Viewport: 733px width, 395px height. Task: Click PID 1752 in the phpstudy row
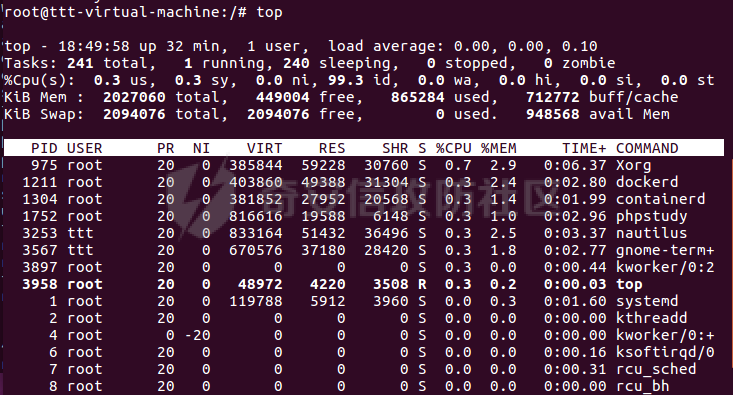pos(40,216)
